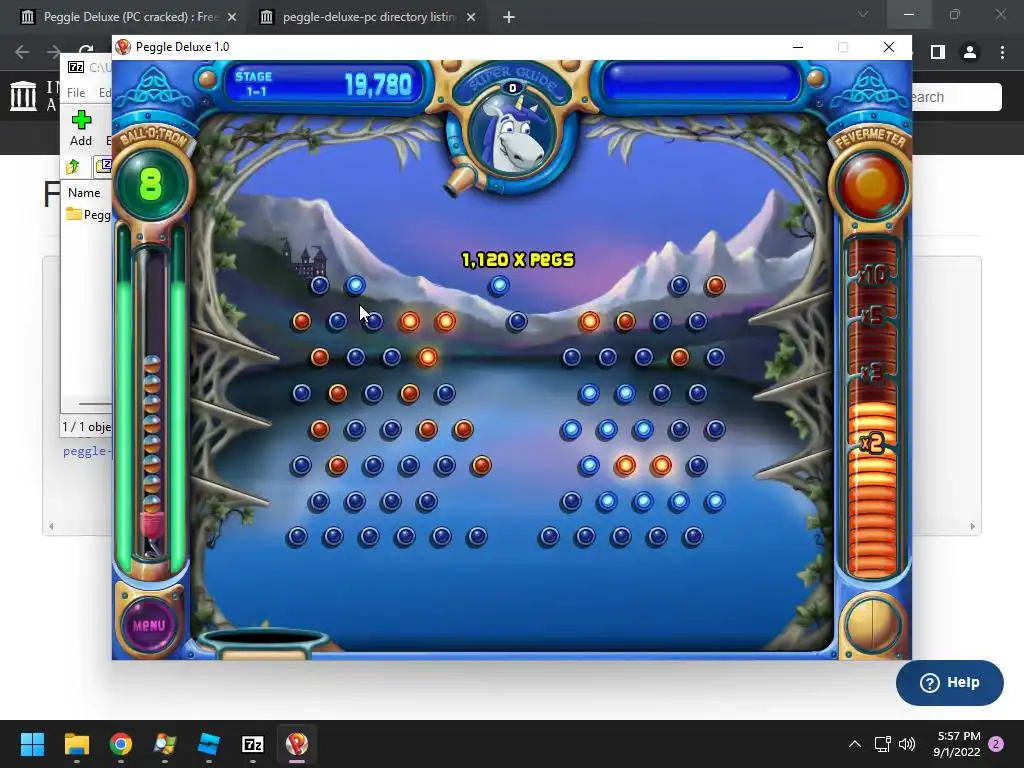Click the green Add icon in 7-Zip window

click(81, 120)
